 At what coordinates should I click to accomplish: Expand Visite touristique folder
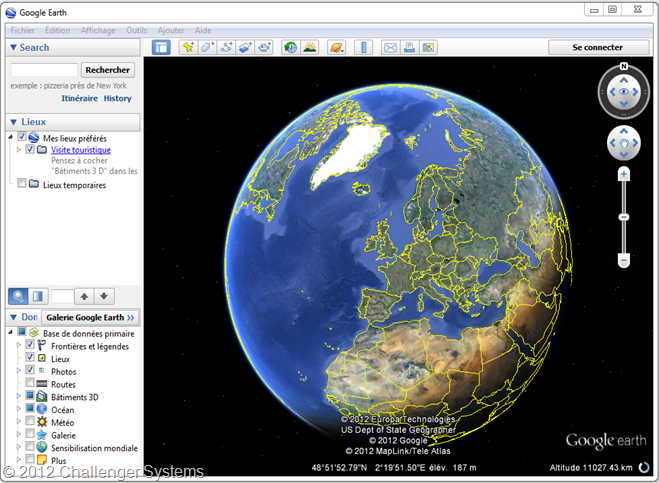pyautogui.click(x=18, y=149)
